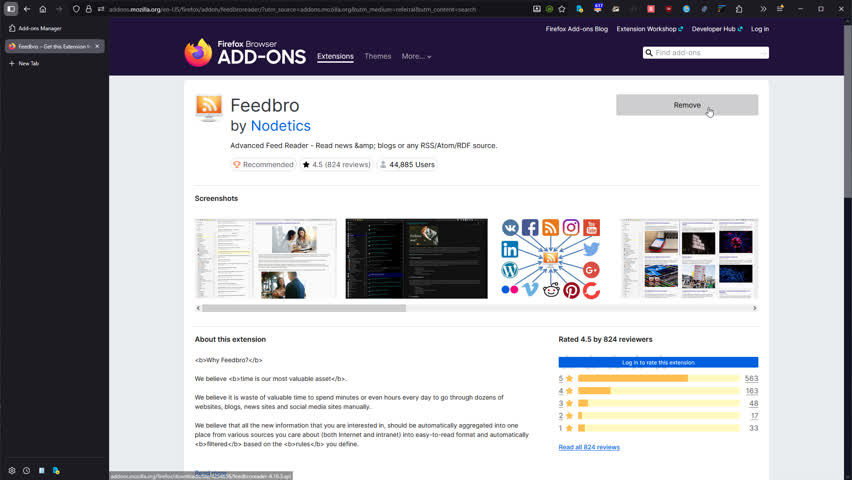
Task: Open sidebar settings gear icon
Action: 12,470
